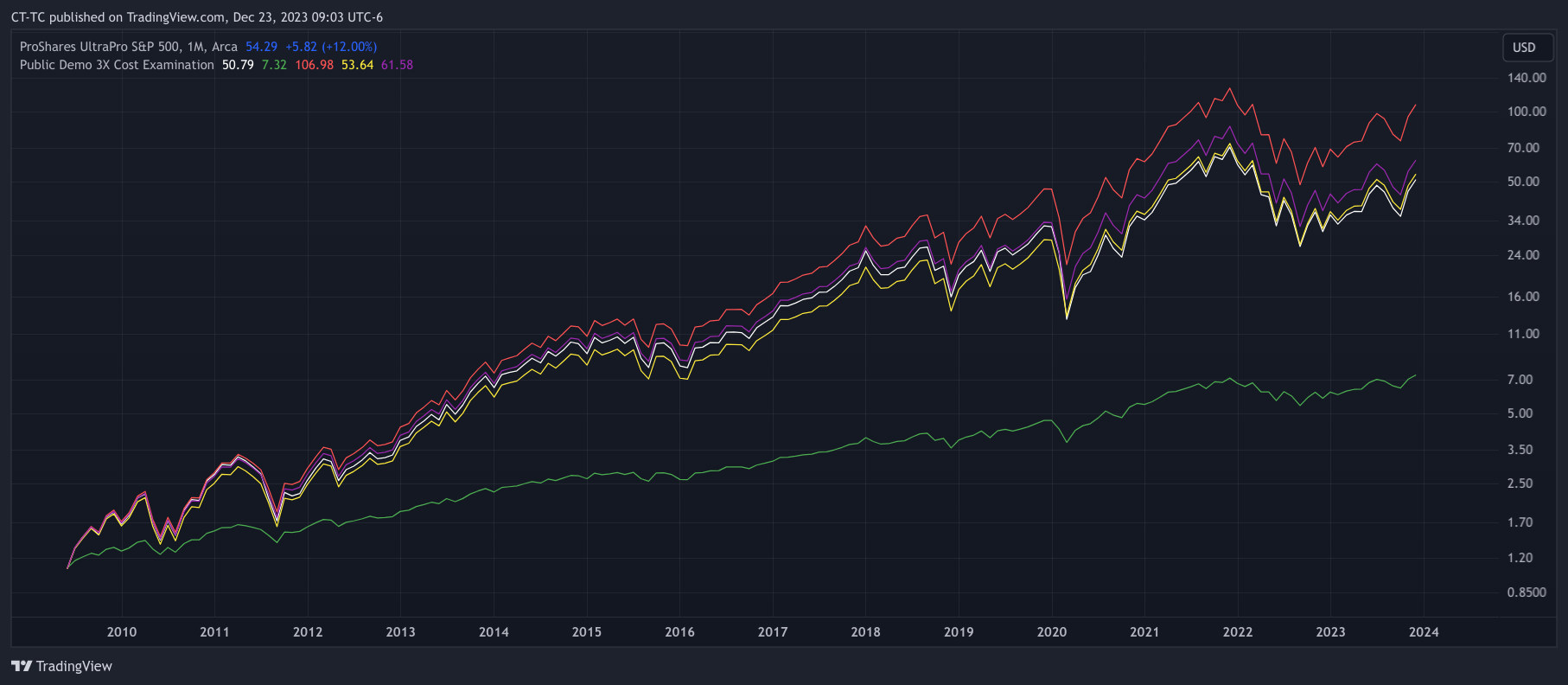Click the blue 54.29 last price value
The height and width of the screenshot is (685, 1568).
(261, 47)
